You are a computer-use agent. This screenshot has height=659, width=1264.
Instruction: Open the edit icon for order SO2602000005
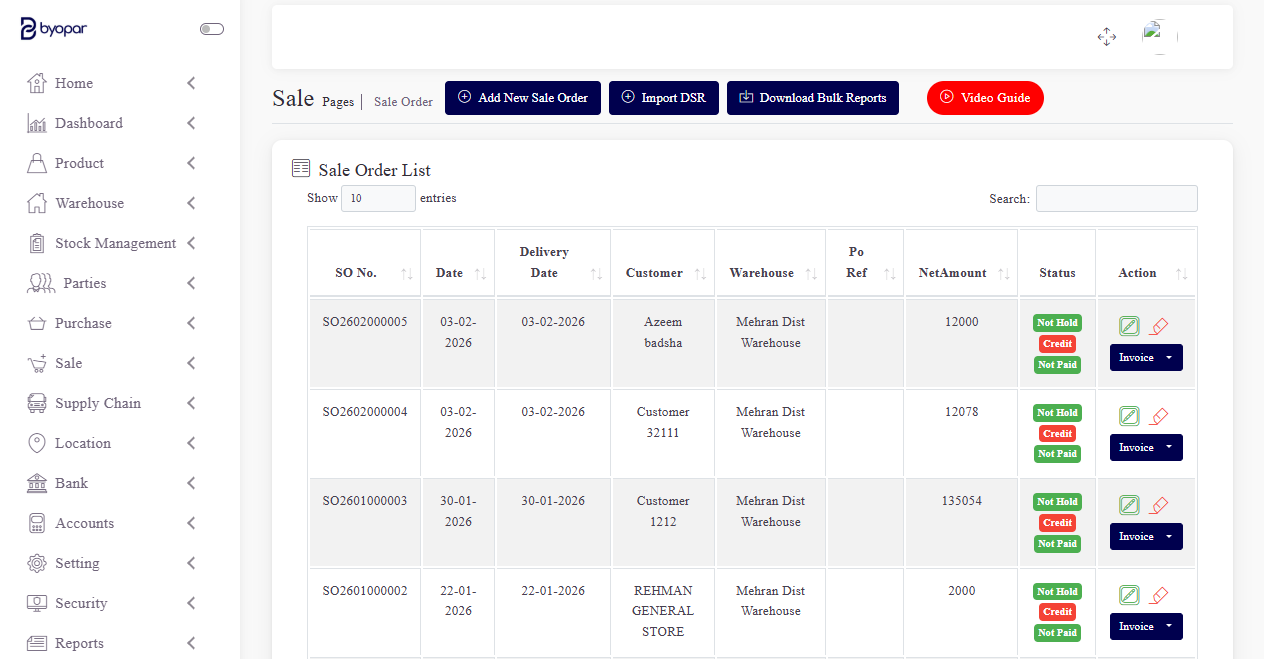1128,325
